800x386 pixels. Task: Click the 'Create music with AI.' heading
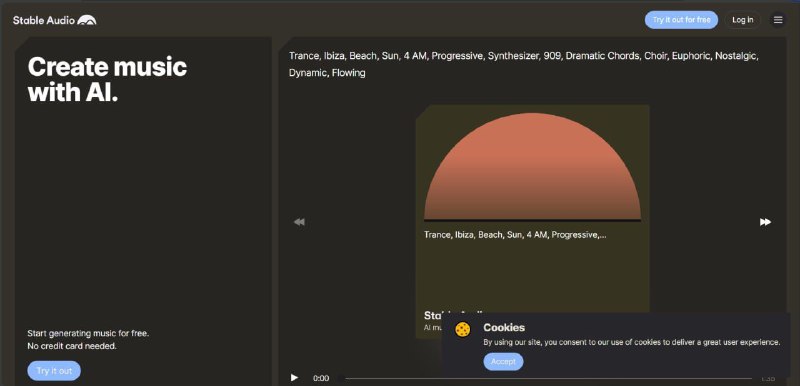[x=107, y=80]
